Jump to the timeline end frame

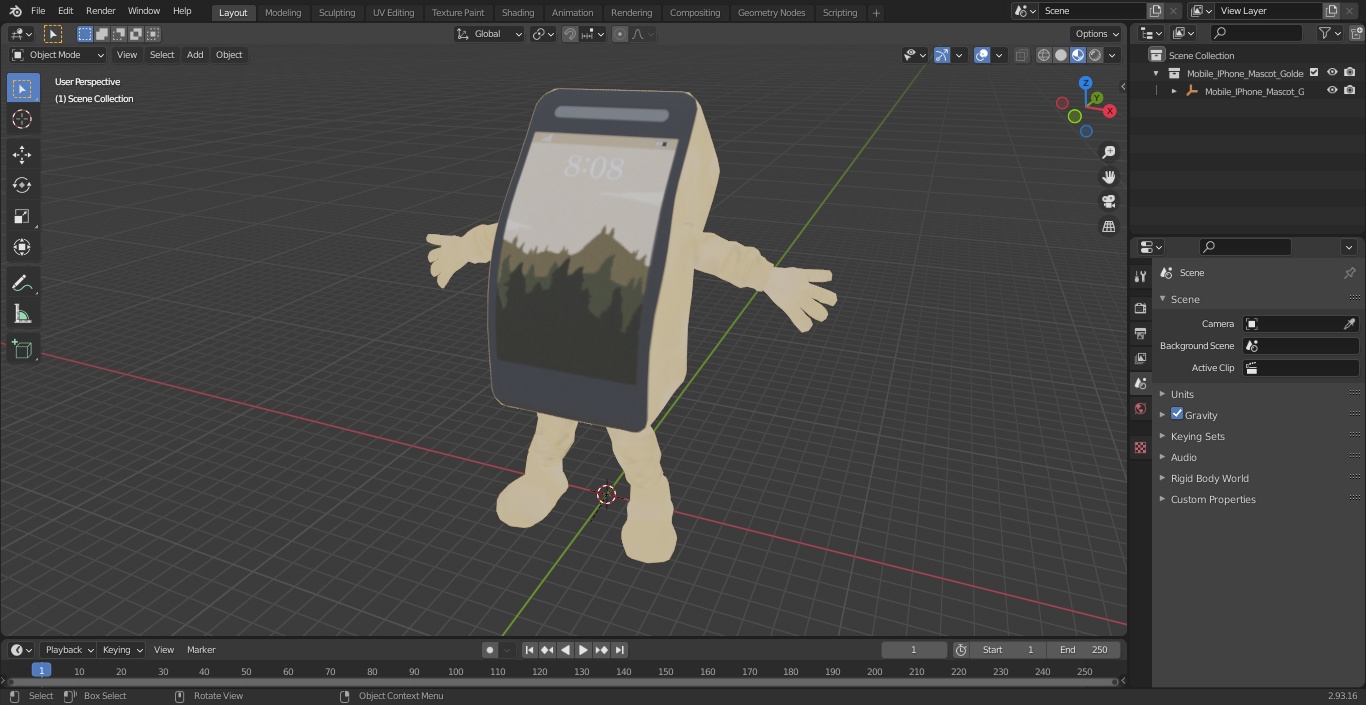620,650
